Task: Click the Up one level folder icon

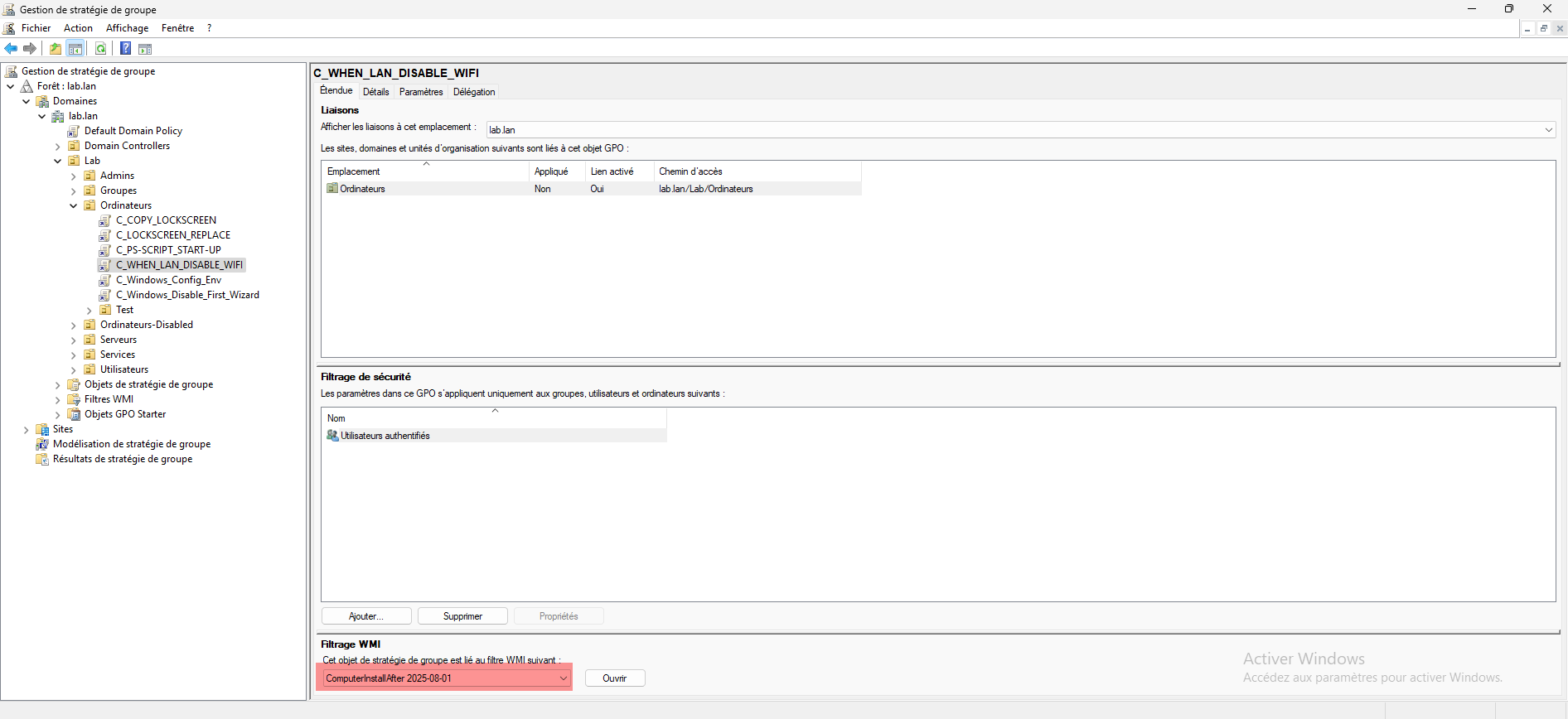Action: point(56,49)
